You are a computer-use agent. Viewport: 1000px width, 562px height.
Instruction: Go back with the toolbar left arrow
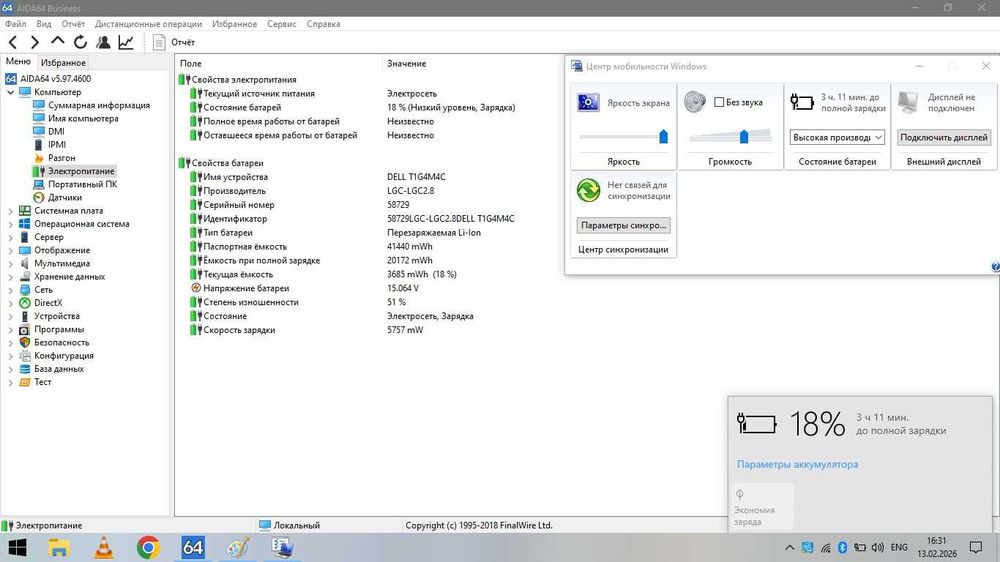tap(13, 42)
